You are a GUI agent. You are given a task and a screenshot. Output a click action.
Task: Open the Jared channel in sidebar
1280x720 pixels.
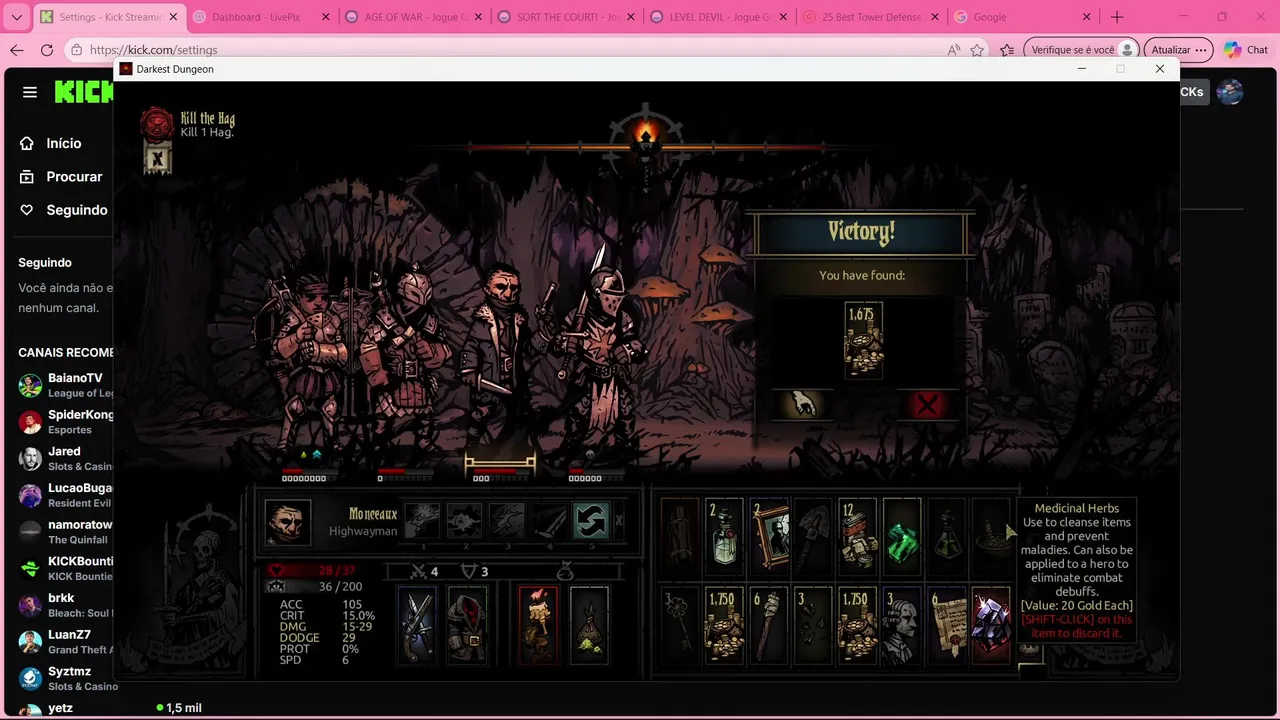click(x=65, y=458)
